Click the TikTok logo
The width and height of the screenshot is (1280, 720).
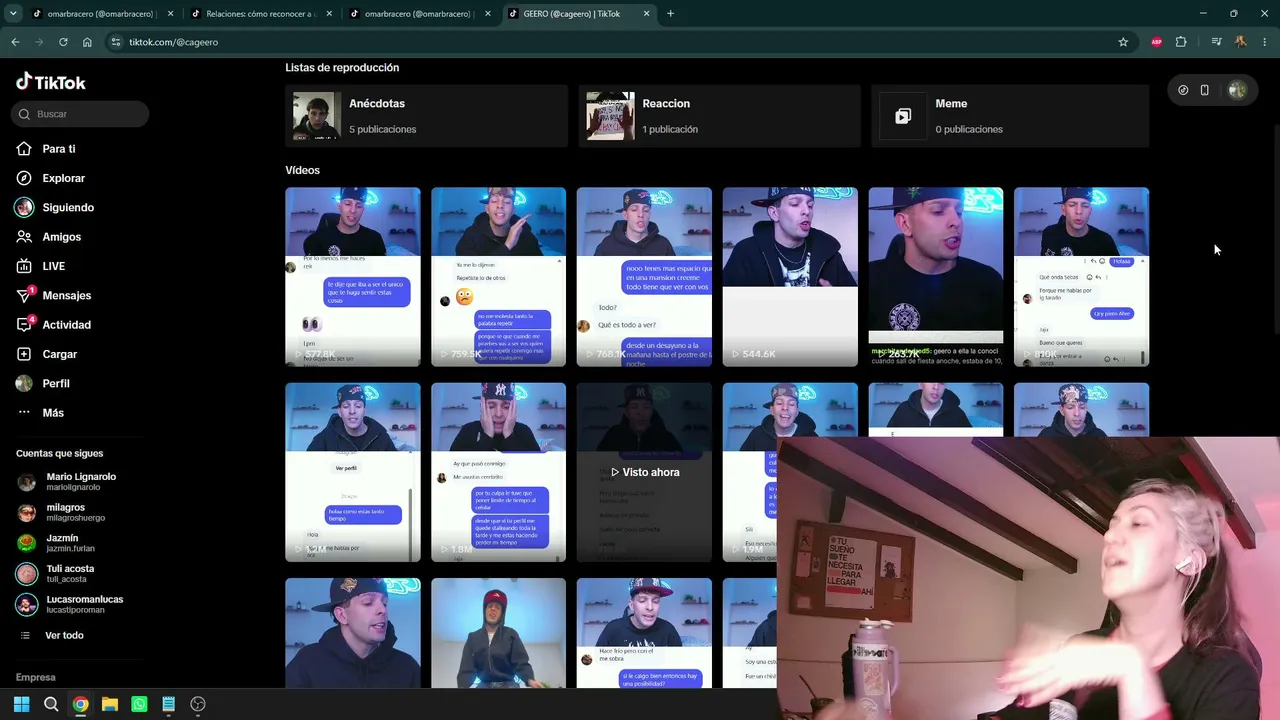pos(51,82)
